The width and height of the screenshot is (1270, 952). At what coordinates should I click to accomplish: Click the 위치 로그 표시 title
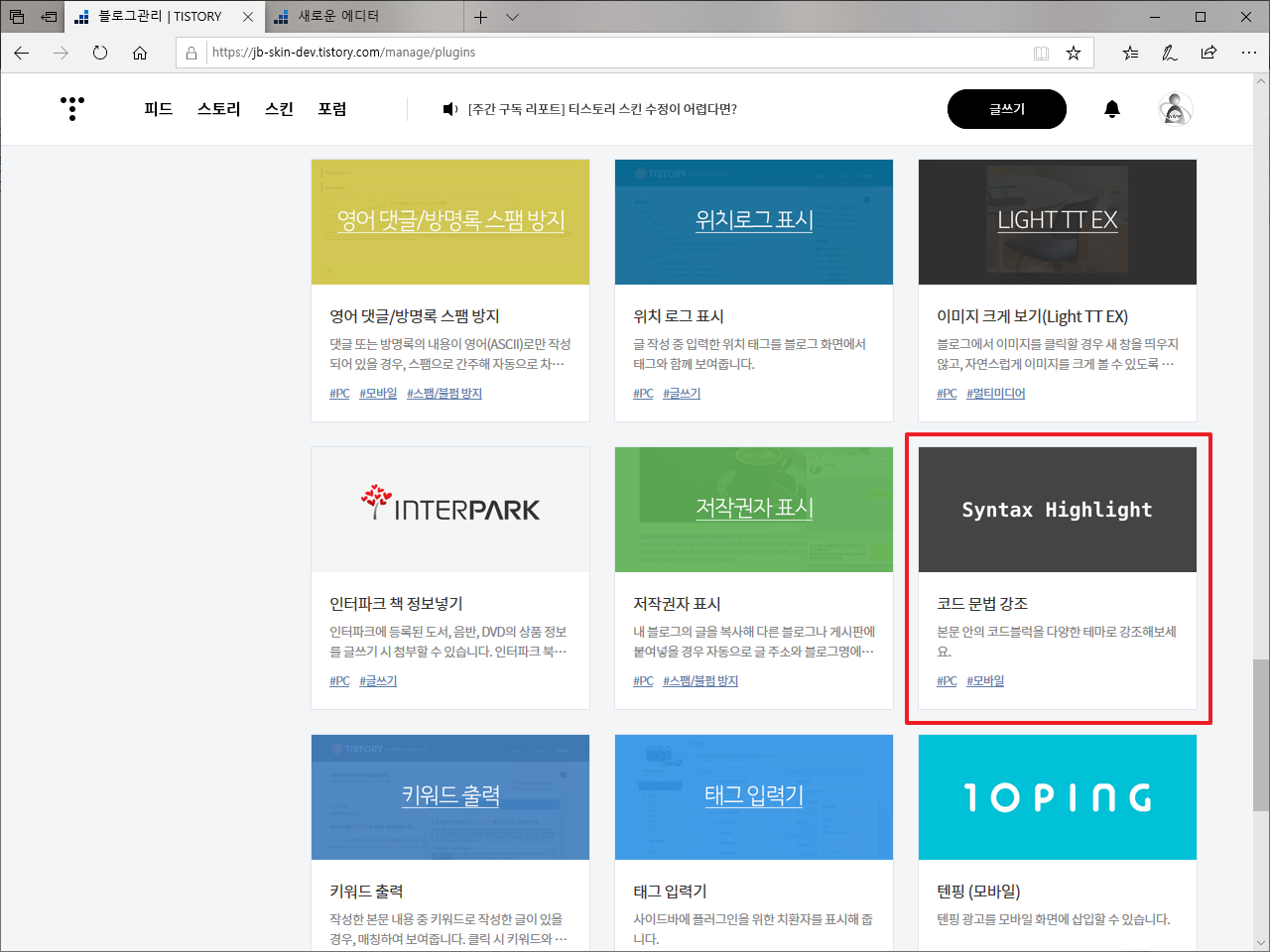(x=679, y=316)
